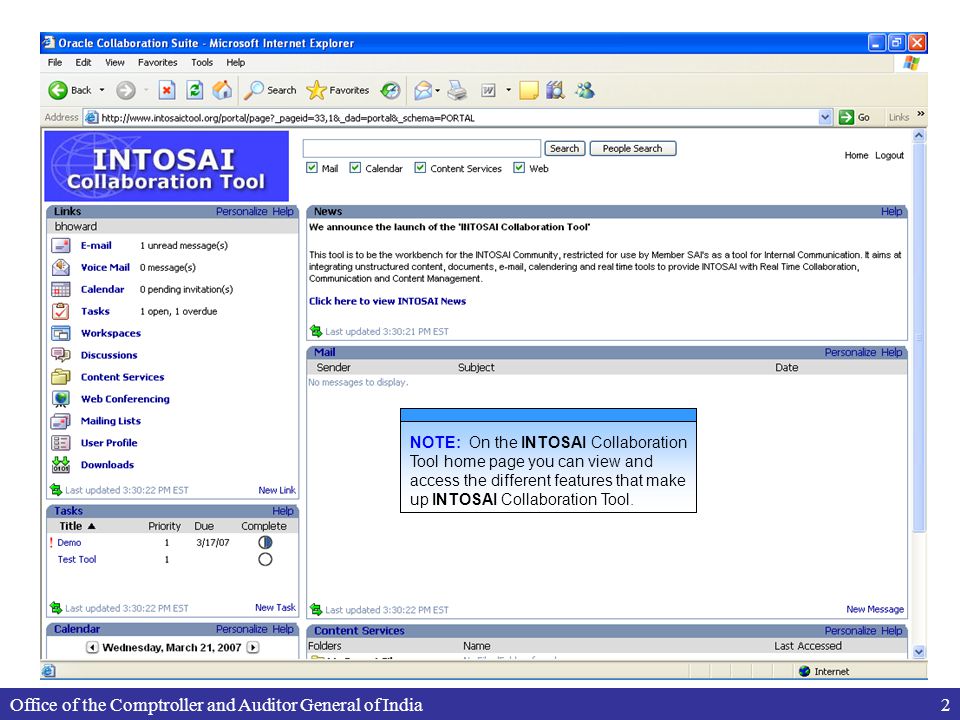Uncheck the Content Services search checkbox

click(x=420, y=168)
